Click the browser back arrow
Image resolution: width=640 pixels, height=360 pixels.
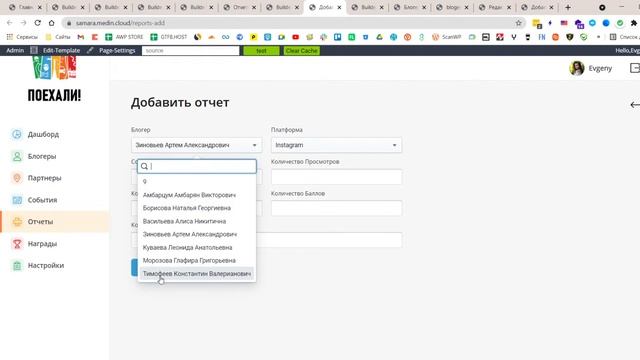click(9, 23)
